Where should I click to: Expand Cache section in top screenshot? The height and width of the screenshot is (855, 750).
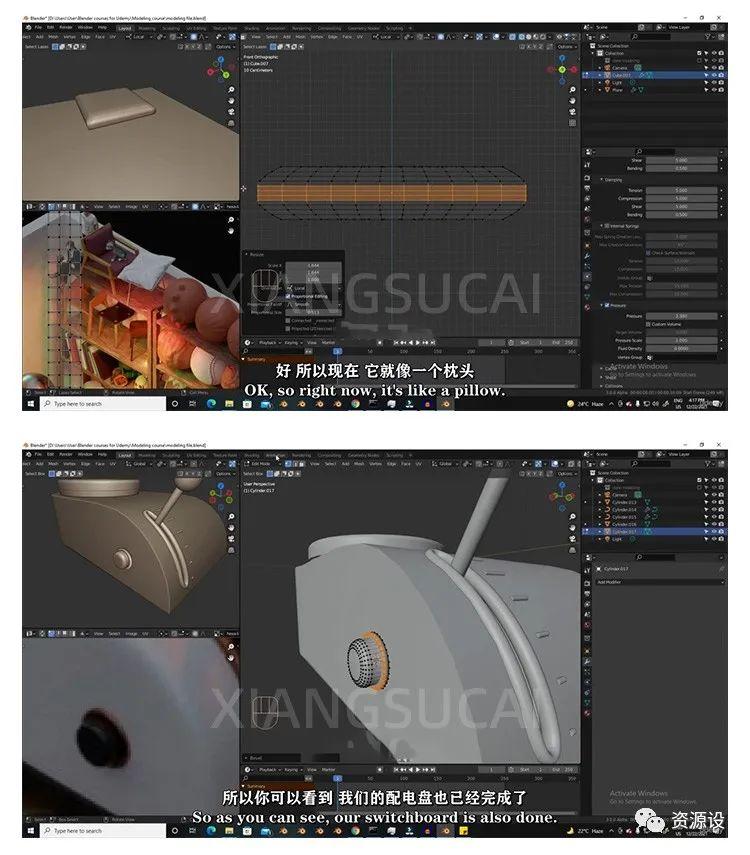click(x=602, y=369)
